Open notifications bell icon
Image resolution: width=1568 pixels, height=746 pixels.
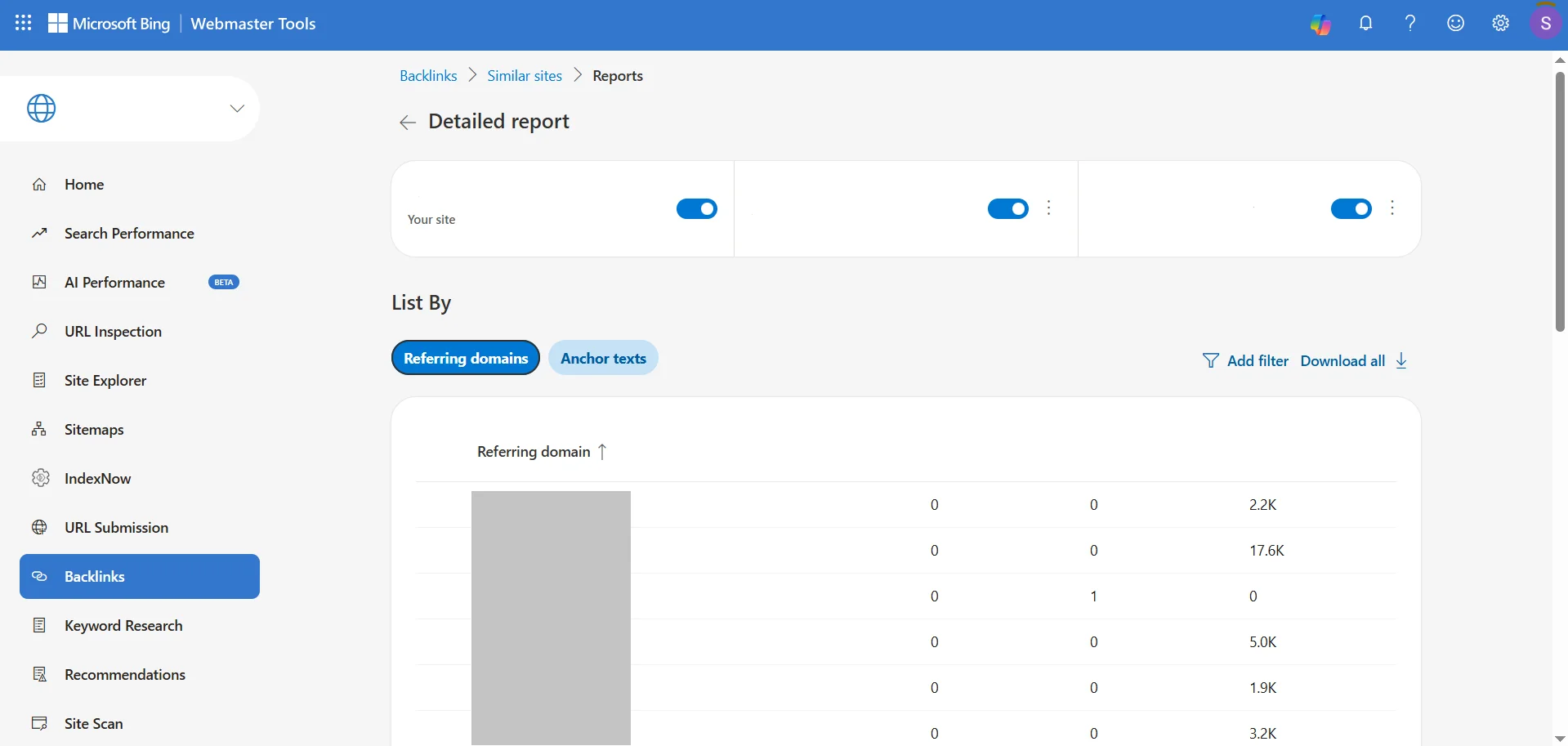pyautogui.click(x=1366, y=24)
